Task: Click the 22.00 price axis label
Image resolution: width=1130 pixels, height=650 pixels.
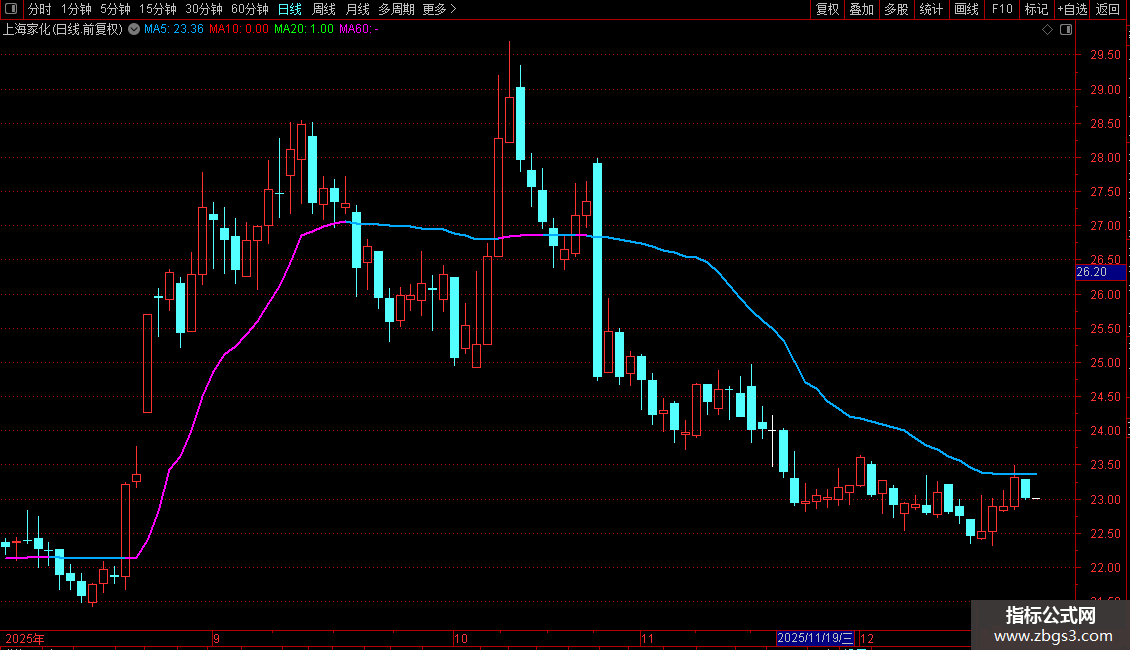Action: click(1105, 568)
